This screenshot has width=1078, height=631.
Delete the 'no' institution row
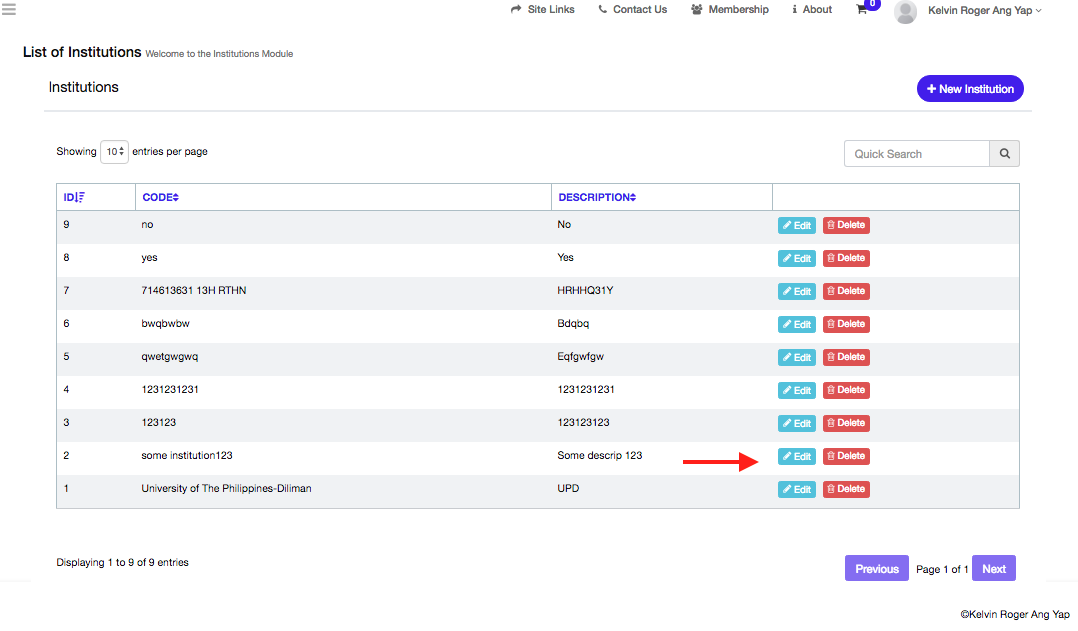pyautogui.click(x=846, y=225)
